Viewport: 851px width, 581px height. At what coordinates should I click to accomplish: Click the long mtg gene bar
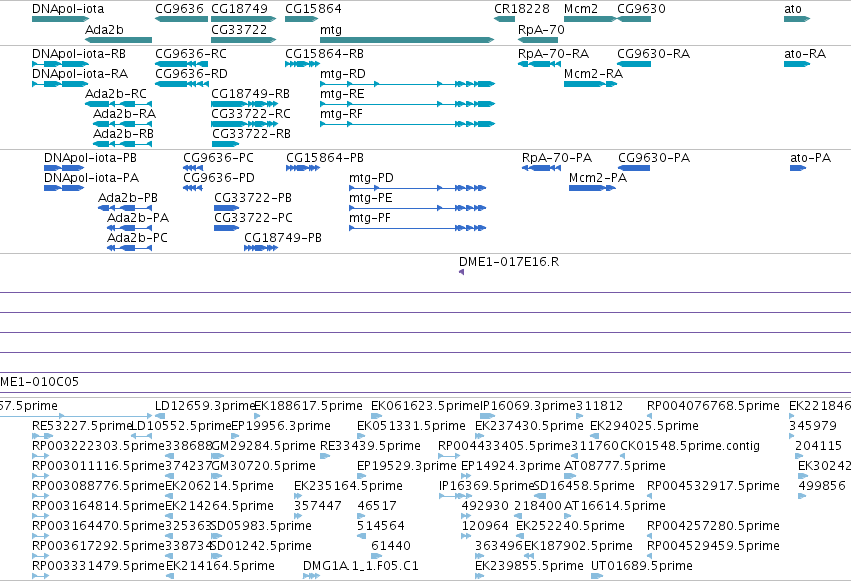pyautogui.click(x=407, y=40)
